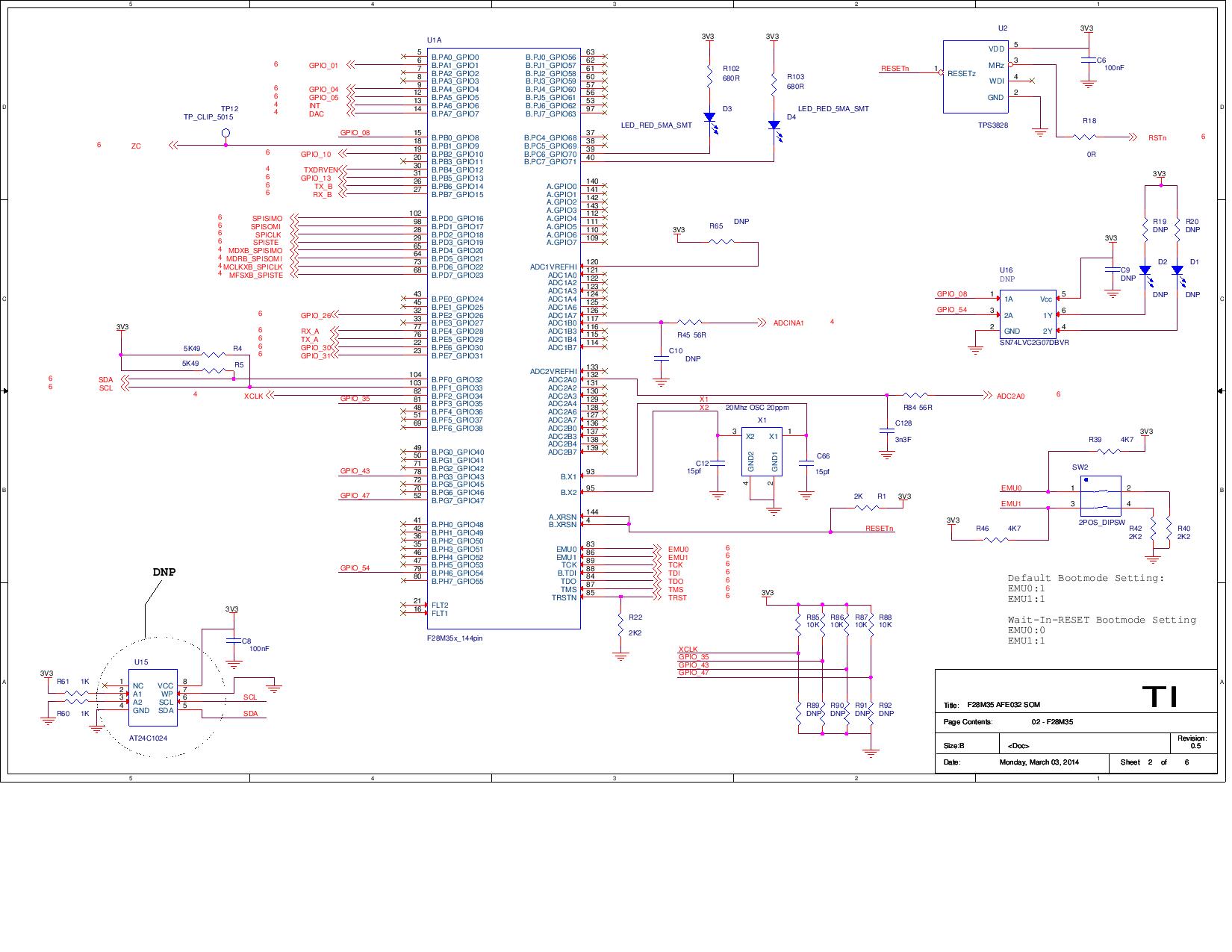1232x952 pixels.
Task: Click the R84 56R resistor symbol
Action: (915, 396)
